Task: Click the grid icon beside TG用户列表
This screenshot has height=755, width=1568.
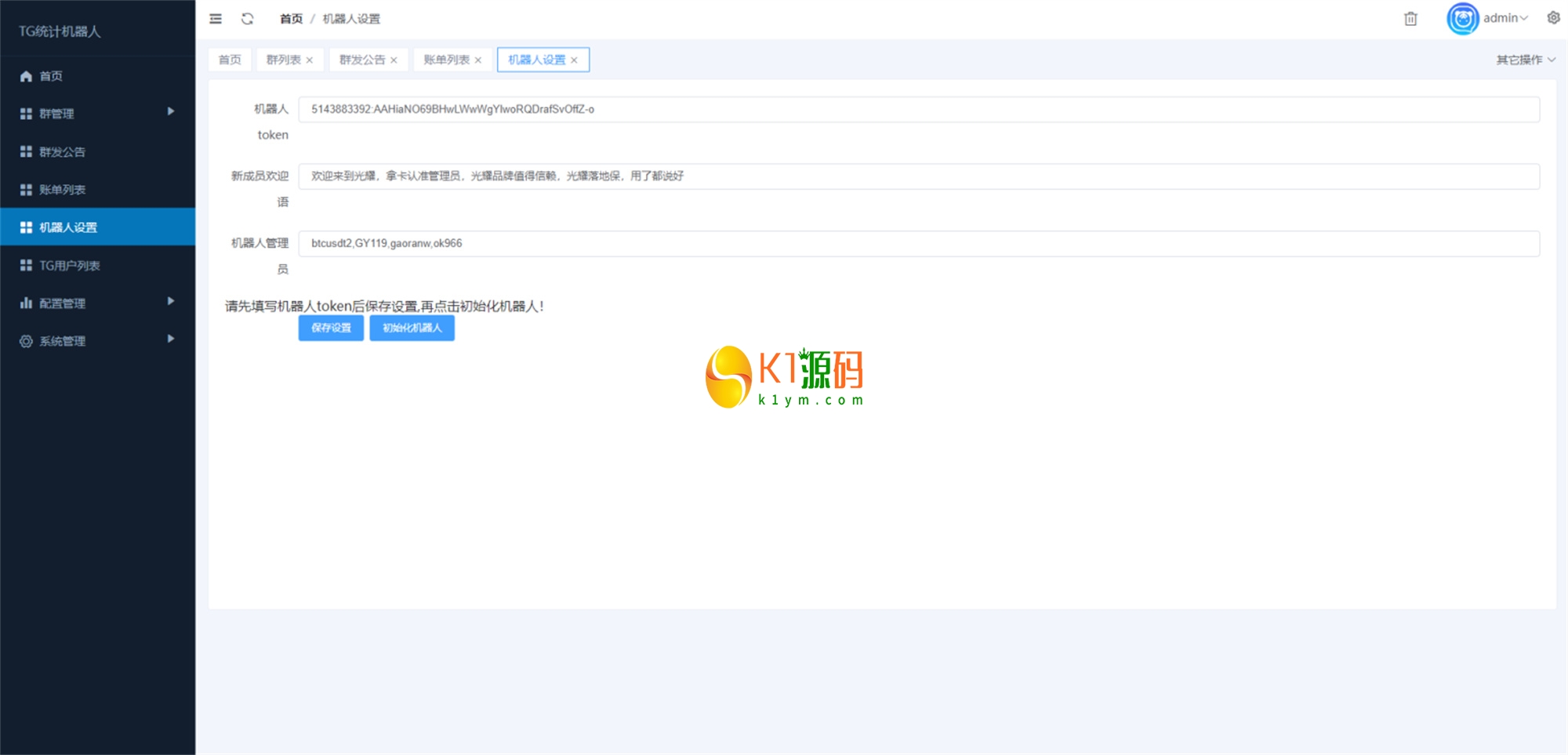Action: click(x=26, y=266)
